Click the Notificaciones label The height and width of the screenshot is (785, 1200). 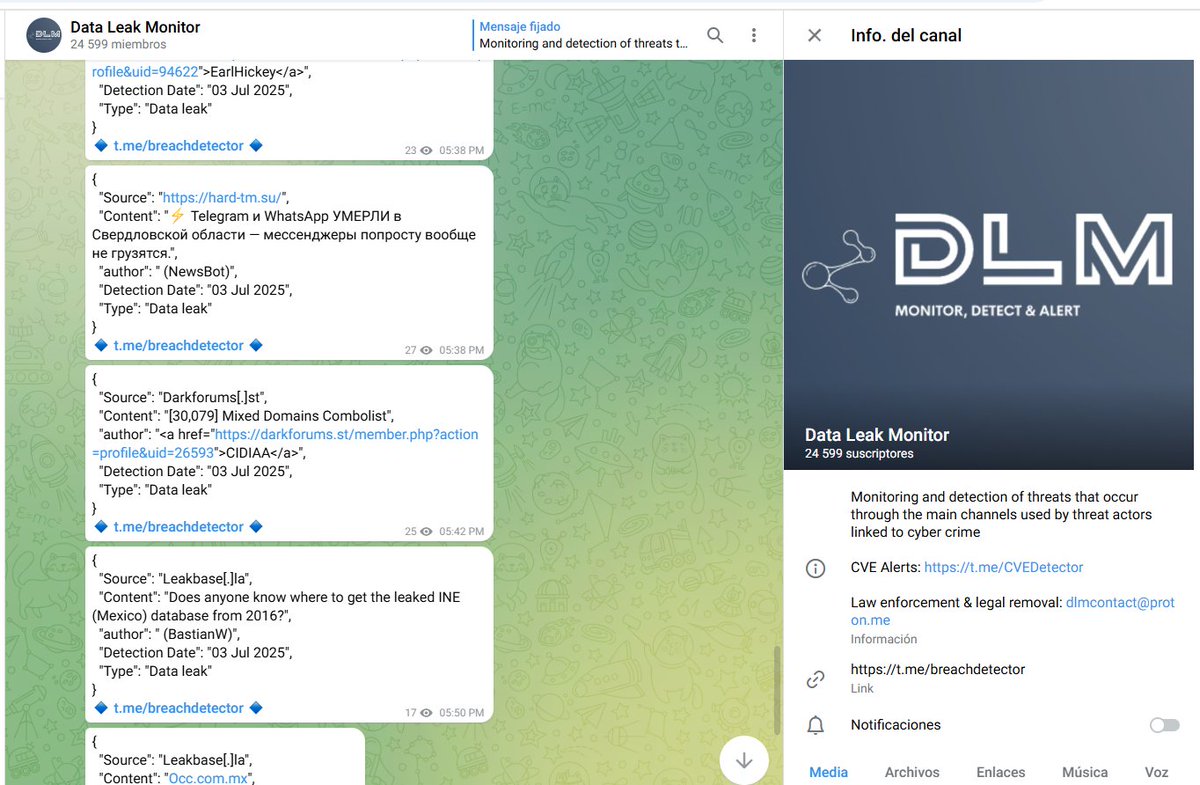click(x=896, y=725)
